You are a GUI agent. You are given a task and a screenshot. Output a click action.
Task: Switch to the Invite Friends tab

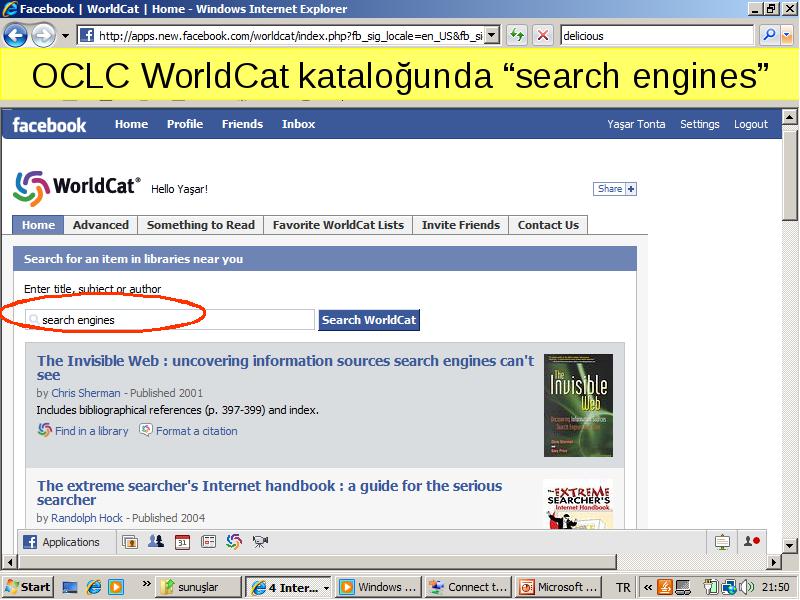click(461, 225)
